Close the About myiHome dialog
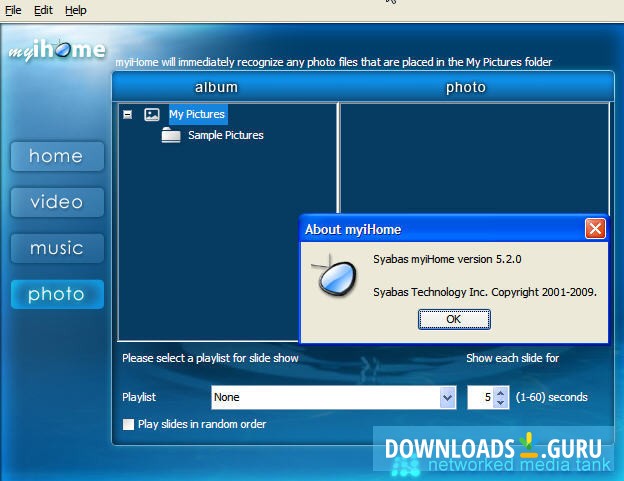This screenshot has height=481, width=624. point(595,229)
